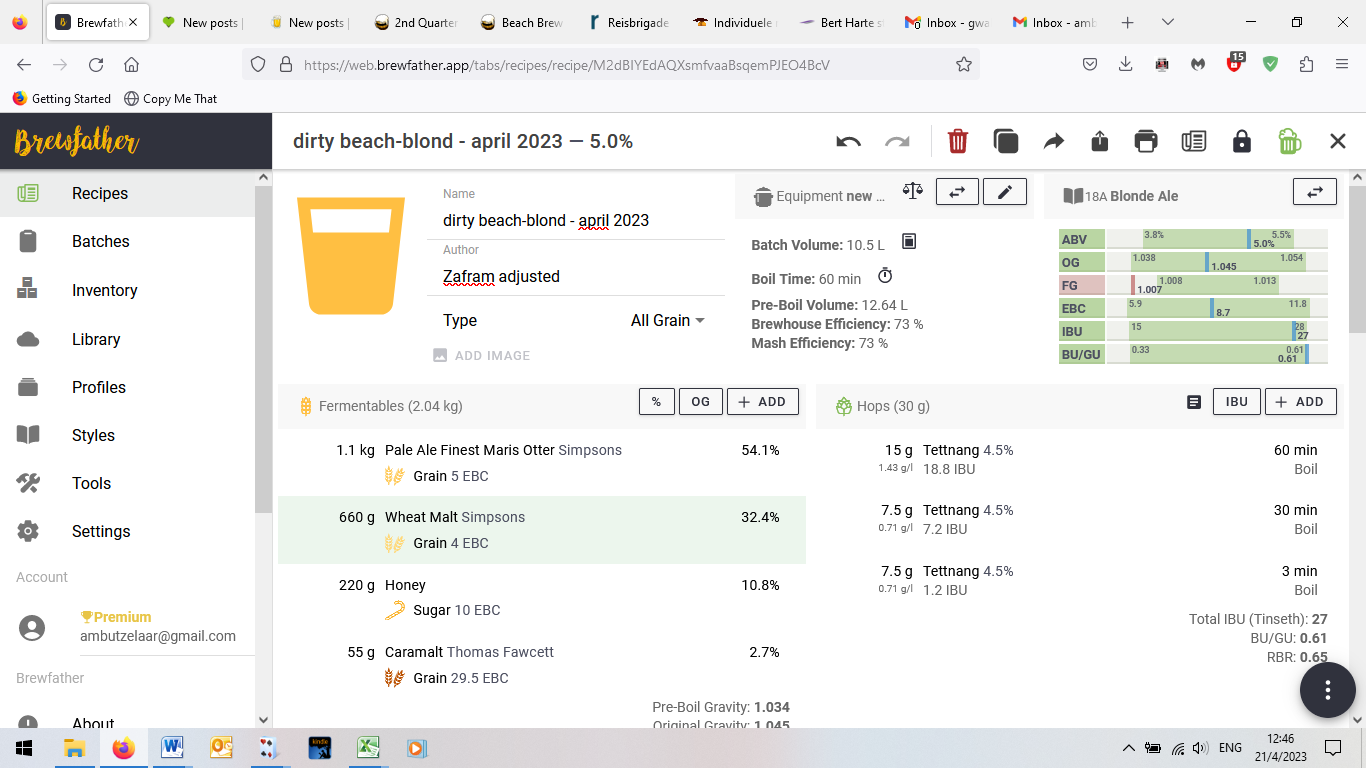This screenshot has height=768, width=1366.
Task: Add a new fermentable
Action: click(762, 401)
